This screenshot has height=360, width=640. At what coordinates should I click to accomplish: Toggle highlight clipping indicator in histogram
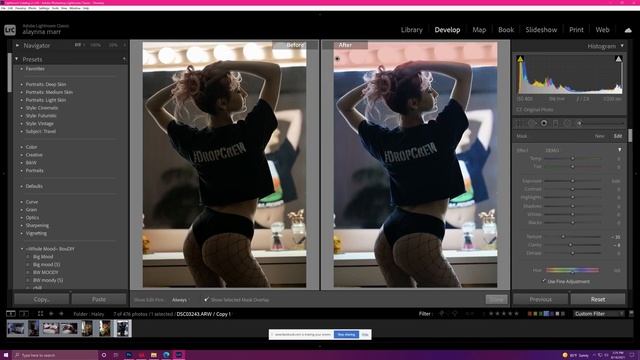618,59
